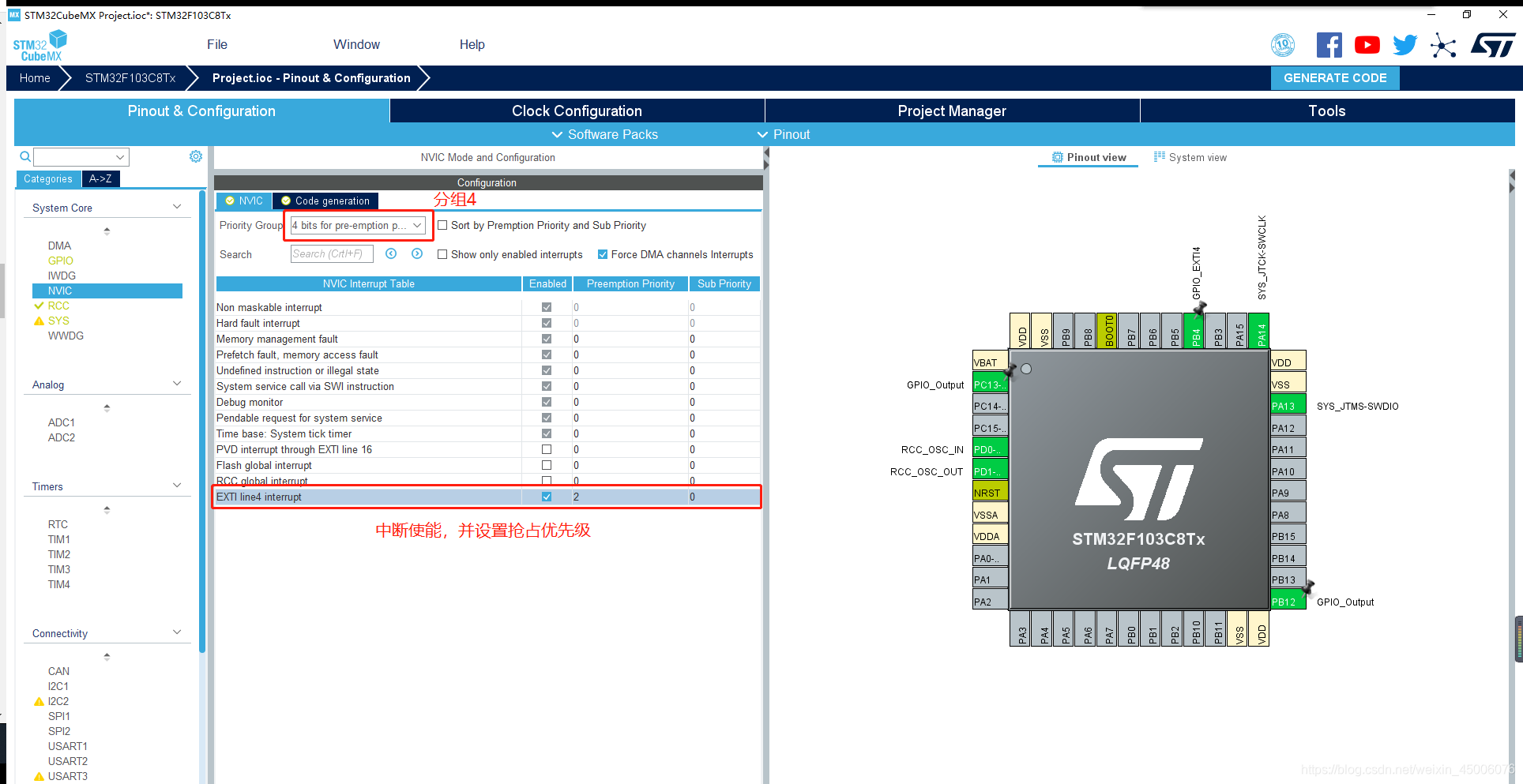Enable Show only enabled interrupts
Image resolution: width=1523 pixels, height=784 pixels.
click(x=442, y=254)
